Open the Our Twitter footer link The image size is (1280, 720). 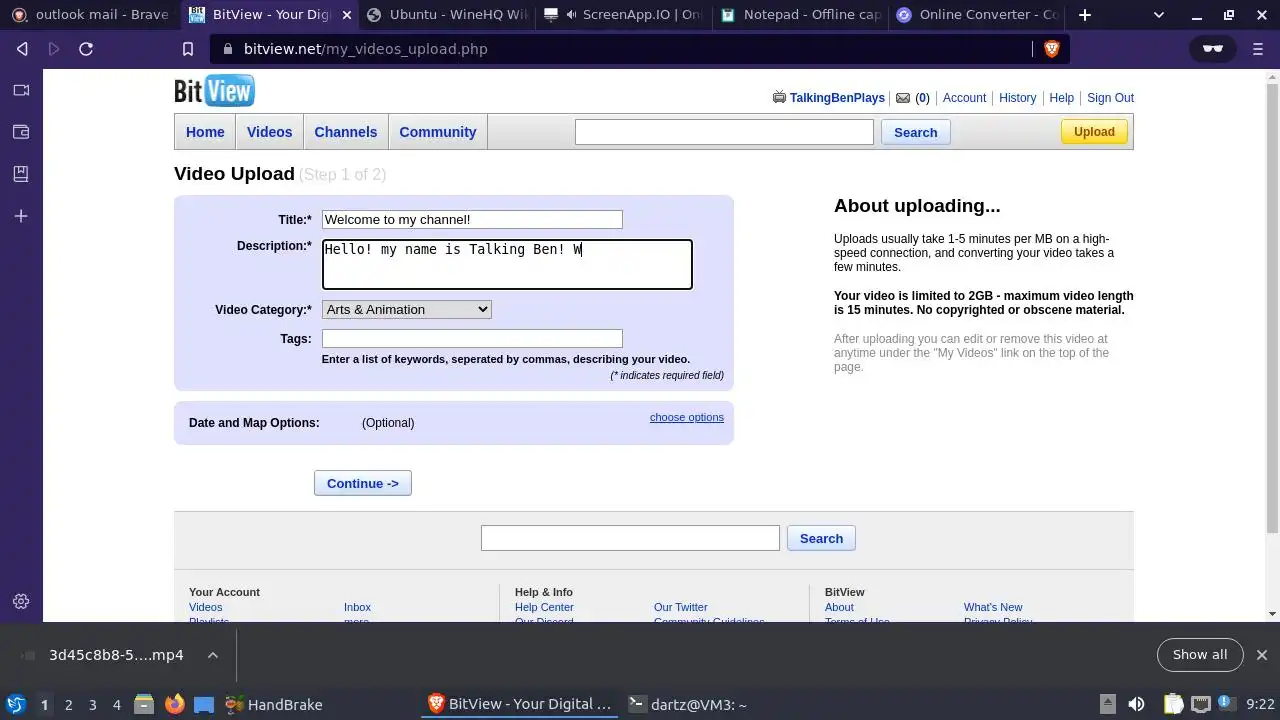tap(680, 607)
